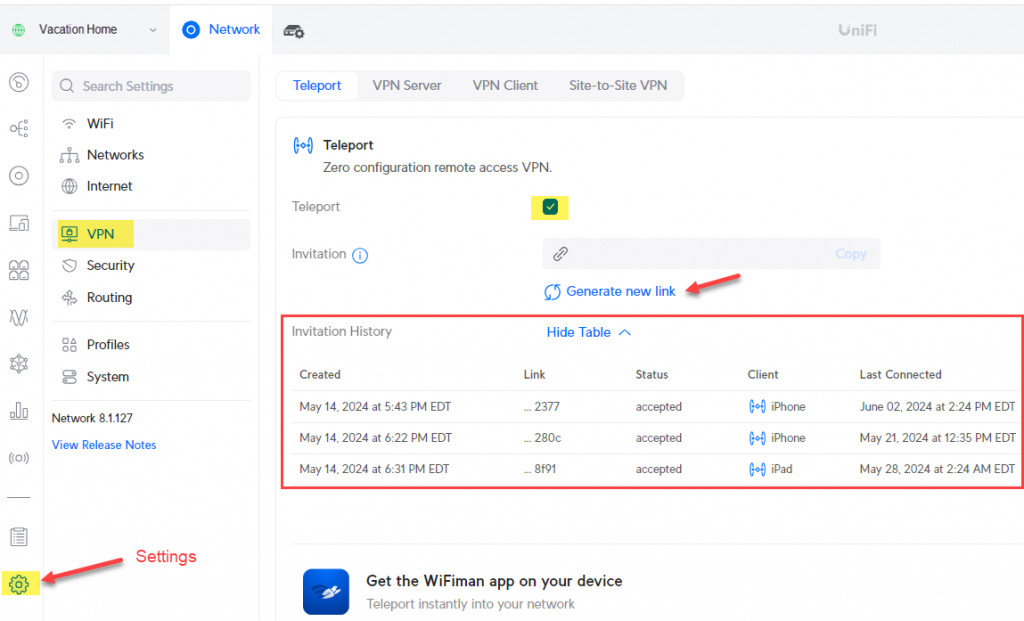
Task: Open the Statistics bar-chart icon
Action: (x=19, y=410)
